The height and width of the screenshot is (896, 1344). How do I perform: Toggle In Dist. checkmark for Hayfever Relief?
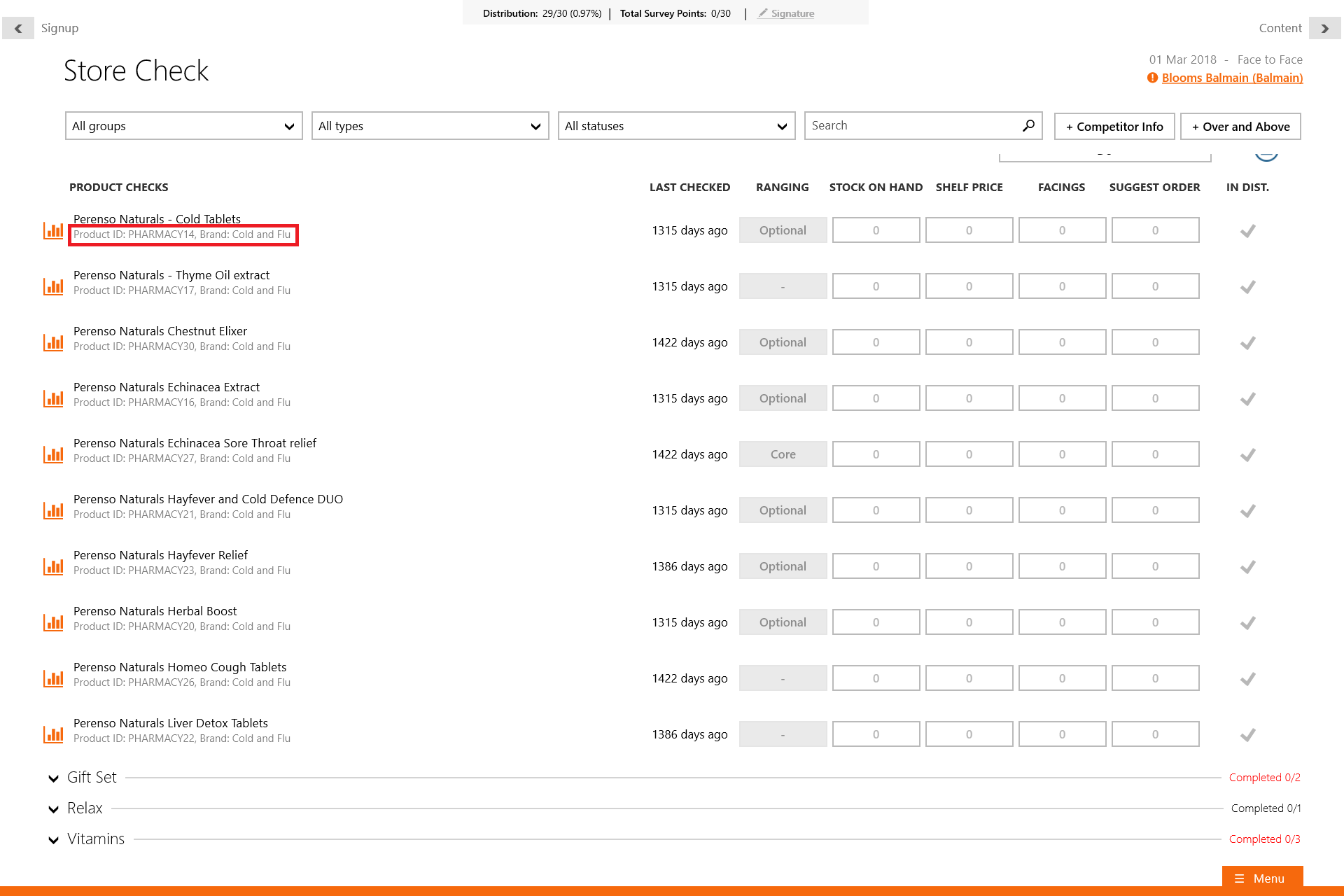[1247, 566]
